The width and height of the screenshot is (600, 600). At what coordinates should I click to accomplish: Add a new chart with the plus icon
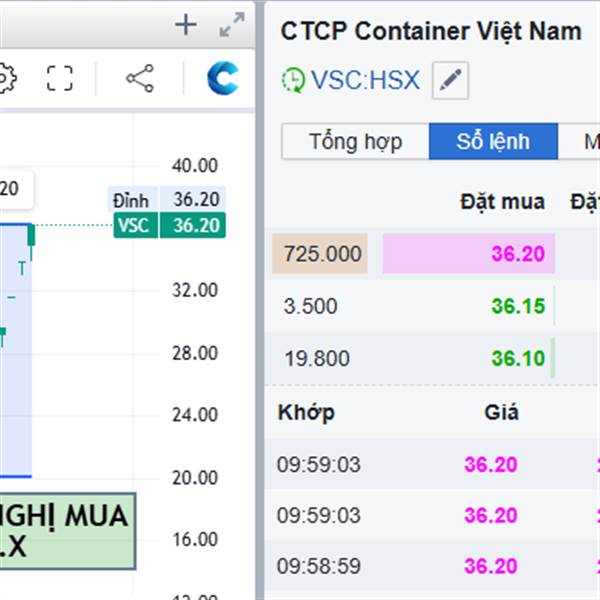[x=186, y=25]
